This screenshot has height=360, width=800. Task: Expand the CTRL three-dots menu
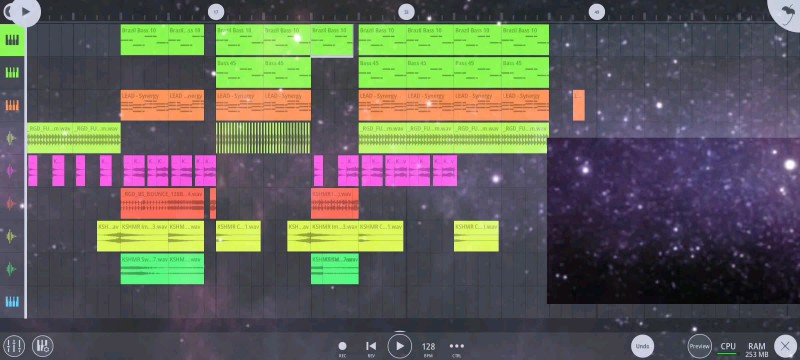click(457, 348)
